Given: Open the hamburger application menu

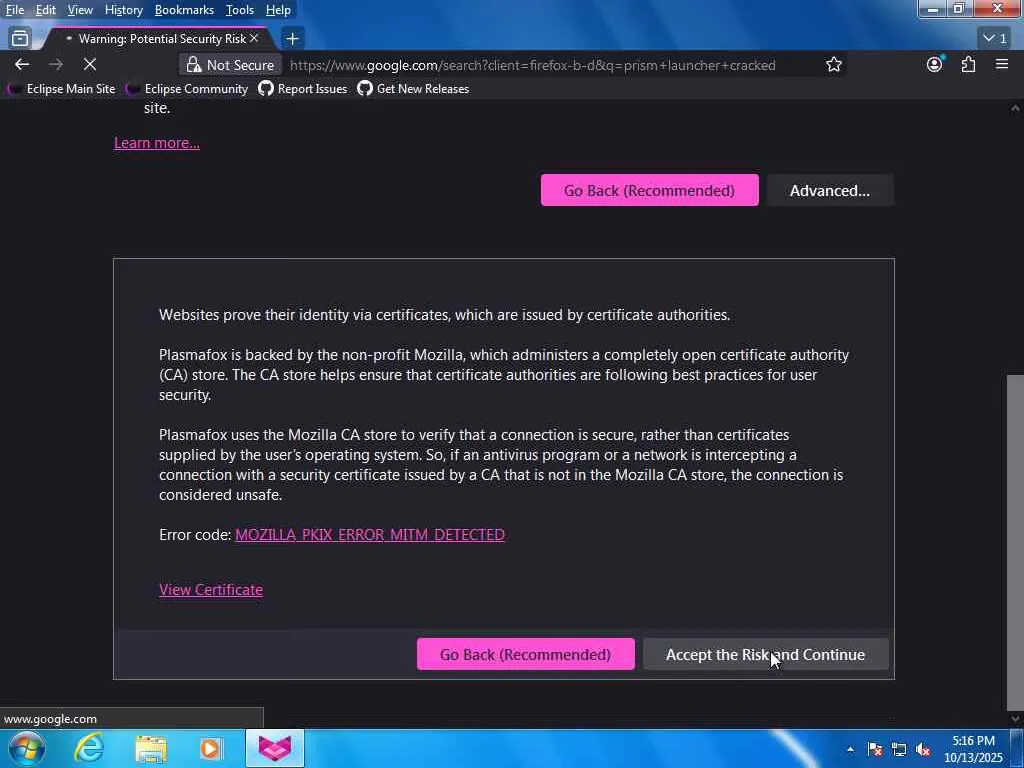Looking at the screenshot, I should click(x=1002, y=65).
